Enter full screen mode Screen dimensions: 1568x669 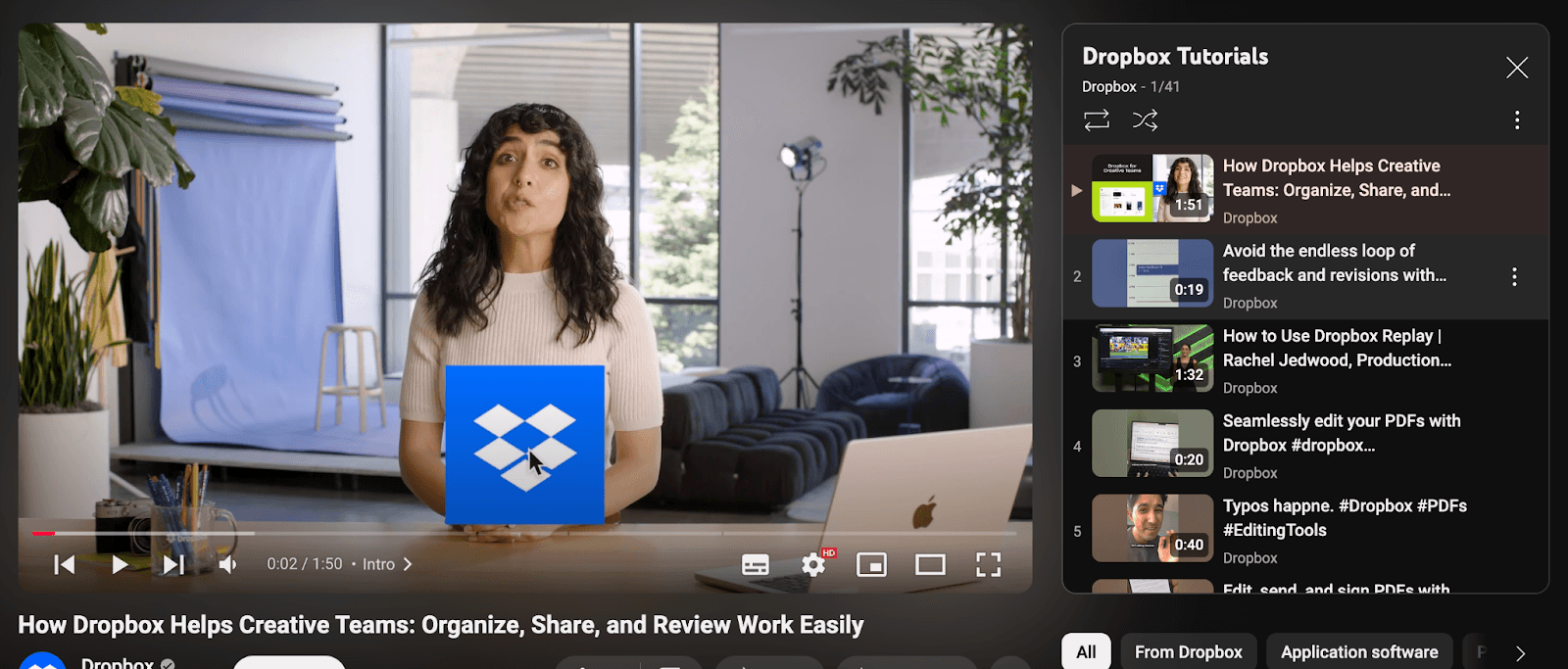tap(988, 564)
